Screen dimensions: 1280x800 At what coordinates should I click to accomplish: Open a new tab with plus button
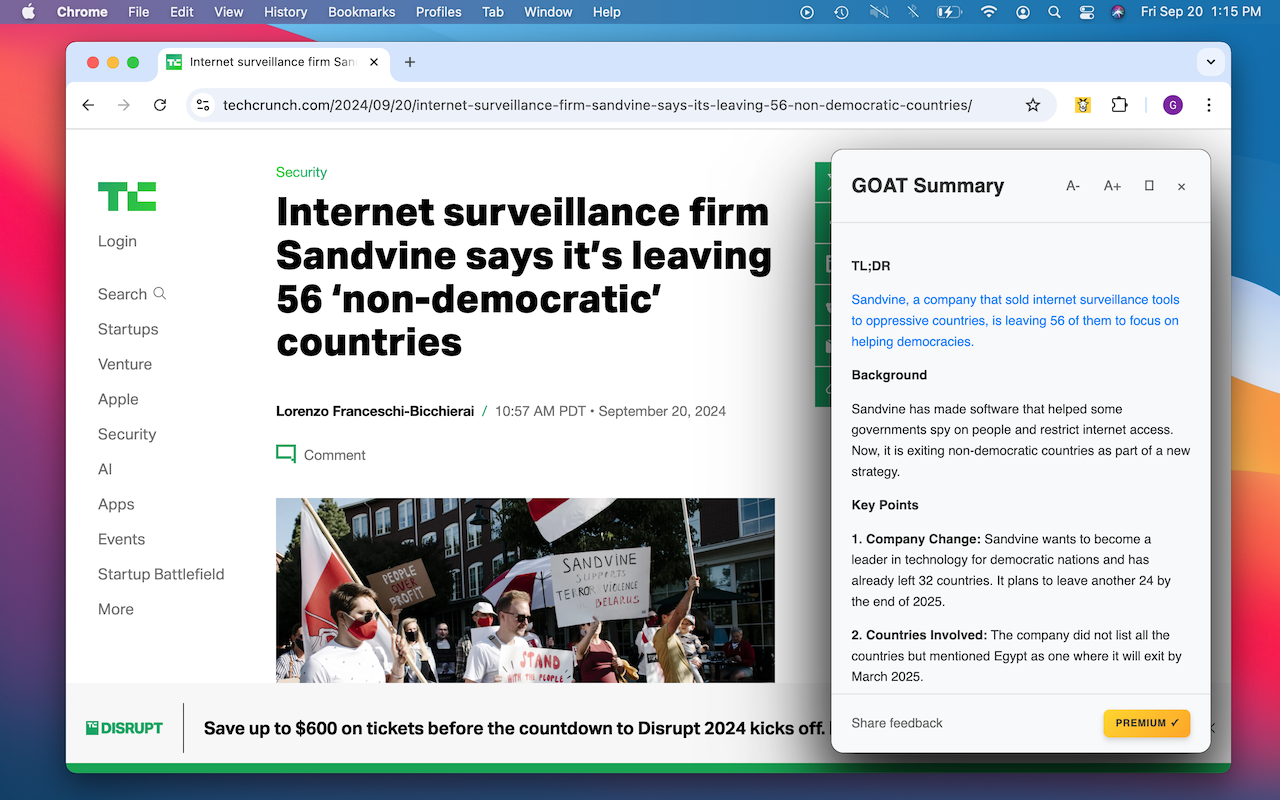pos(410,62)
